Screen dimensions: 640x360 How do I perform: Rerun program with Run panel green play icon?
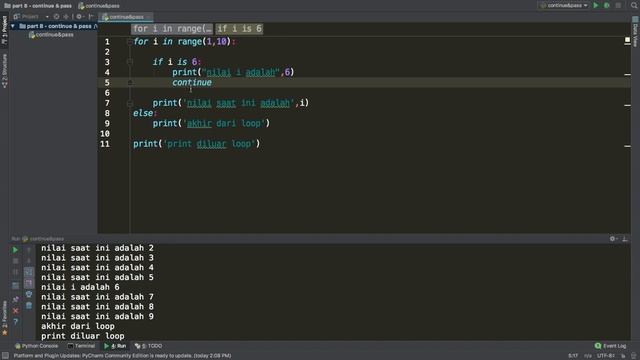tap(15, 249)
